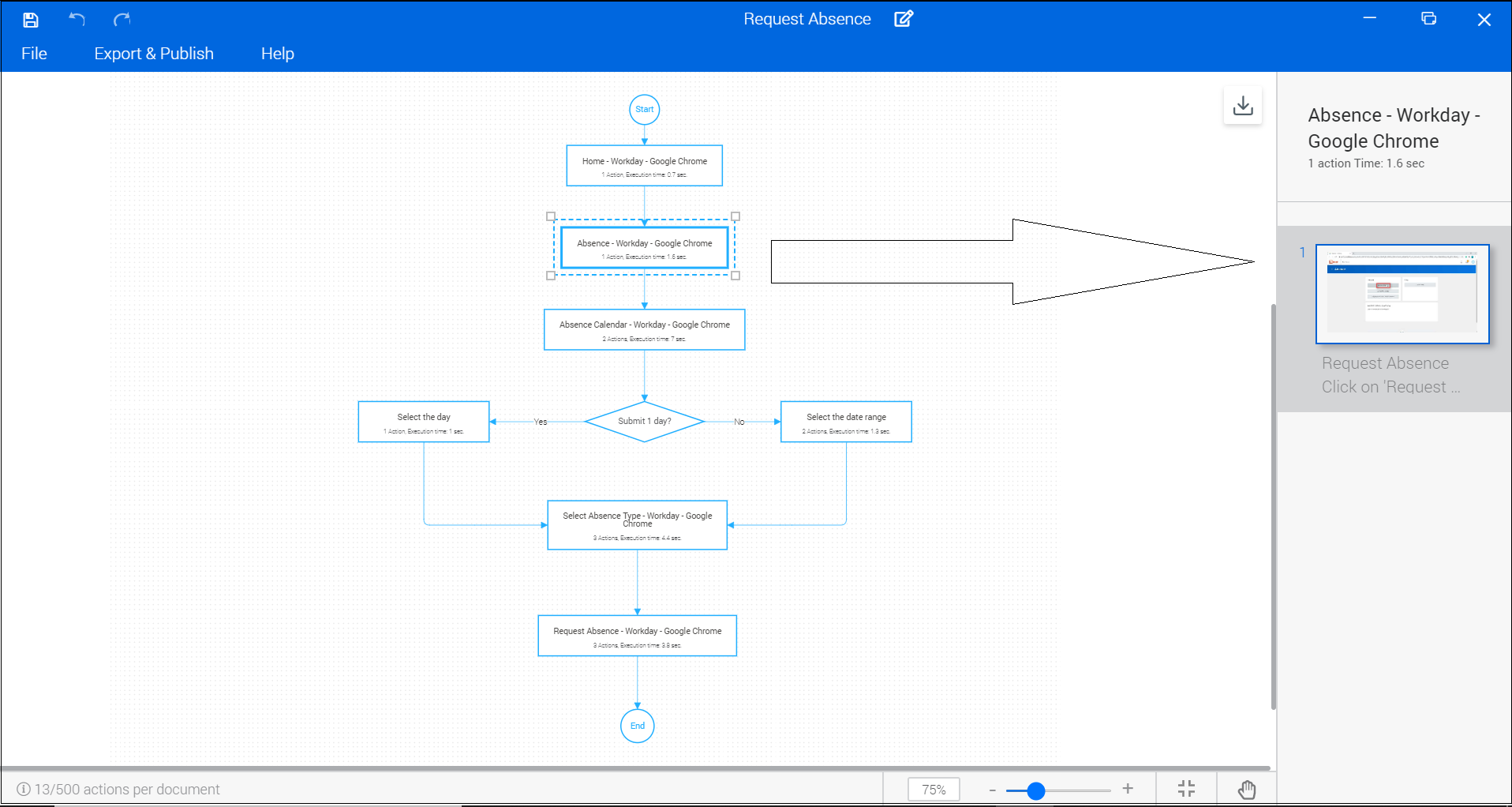Save the current document
This screenshot has height=807, width=1512.
[31, 19]
